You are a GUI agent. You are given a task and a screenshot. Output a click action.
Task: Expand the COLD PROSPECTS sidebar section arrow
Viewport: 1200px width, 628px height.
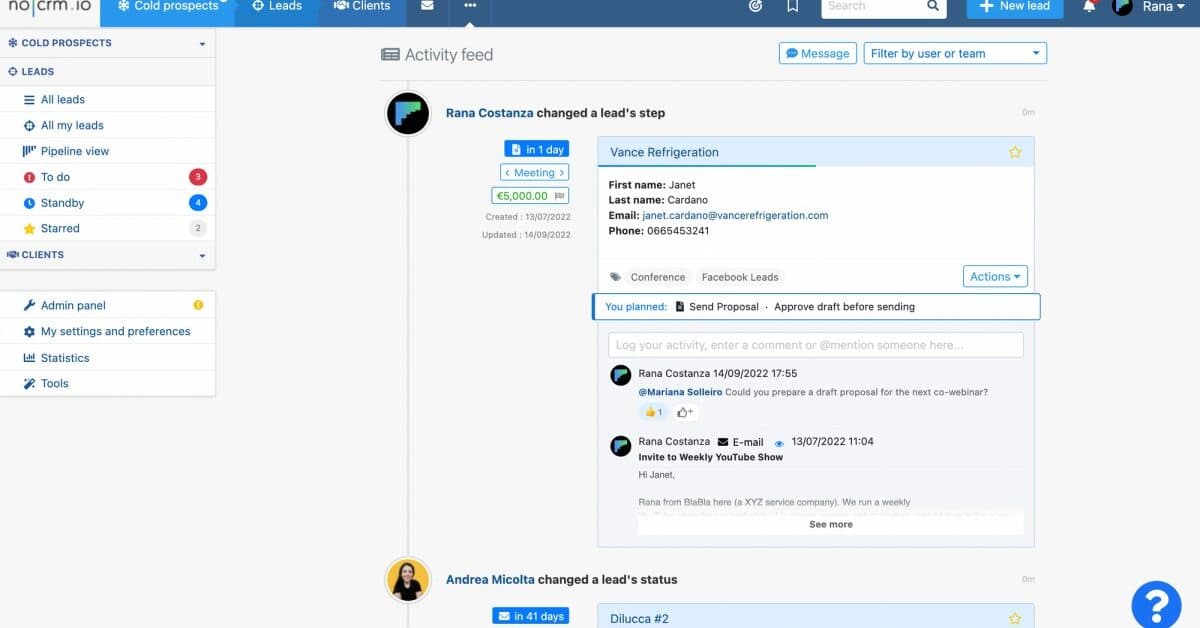click(202, 44)
